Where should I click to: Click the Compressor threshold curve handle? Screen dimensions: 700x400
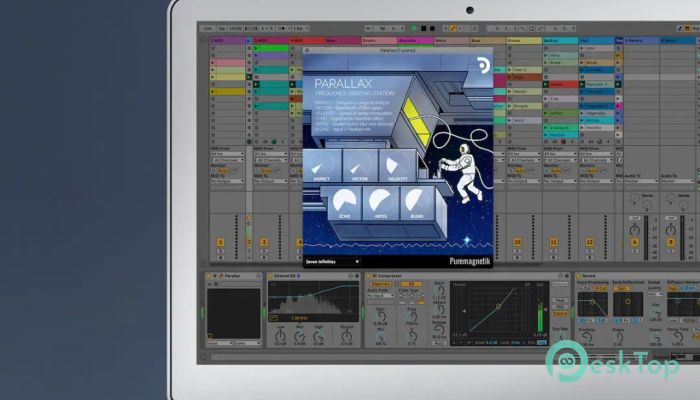click(499, 306)
